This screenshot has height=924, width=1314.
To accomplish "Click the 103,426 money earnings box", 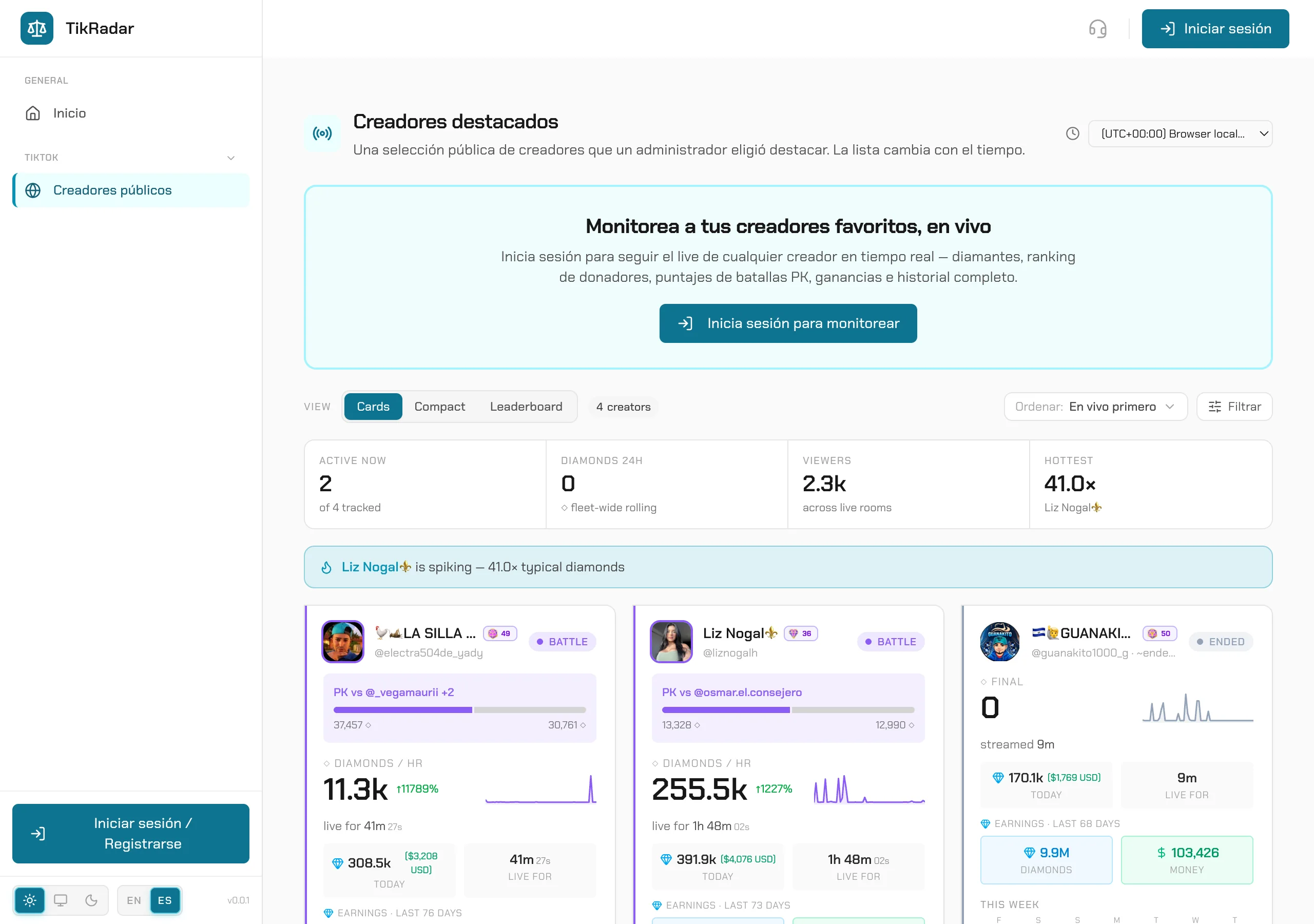I will [x=1187, y=860].
